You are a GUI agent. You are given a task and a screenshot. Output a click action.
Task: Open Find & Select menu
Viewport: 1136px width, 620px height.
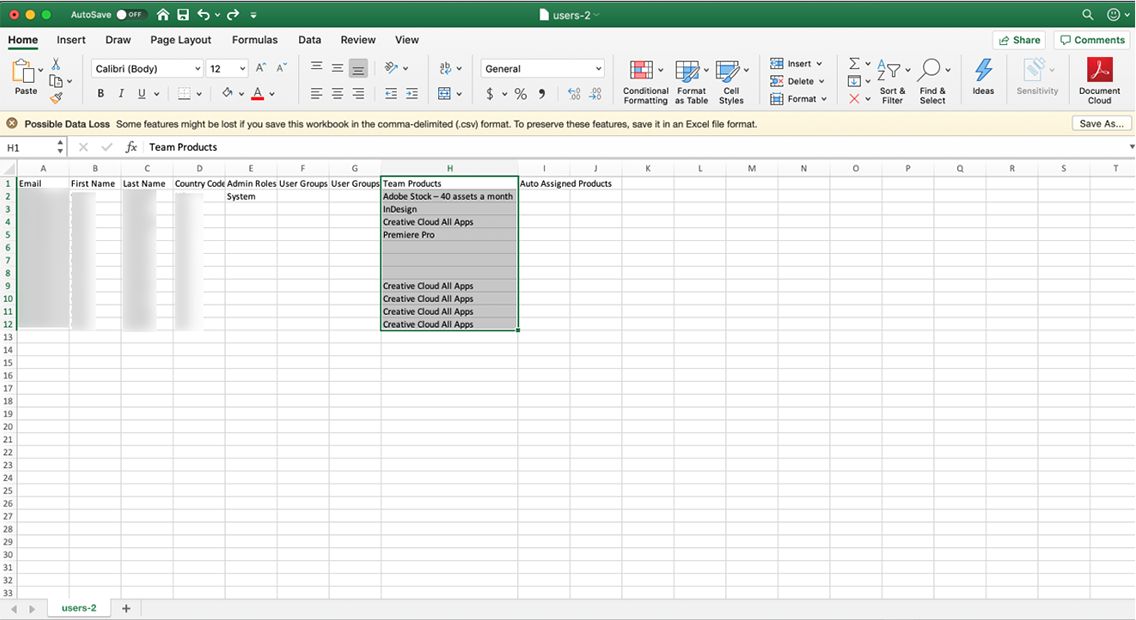tap(932, 82)
